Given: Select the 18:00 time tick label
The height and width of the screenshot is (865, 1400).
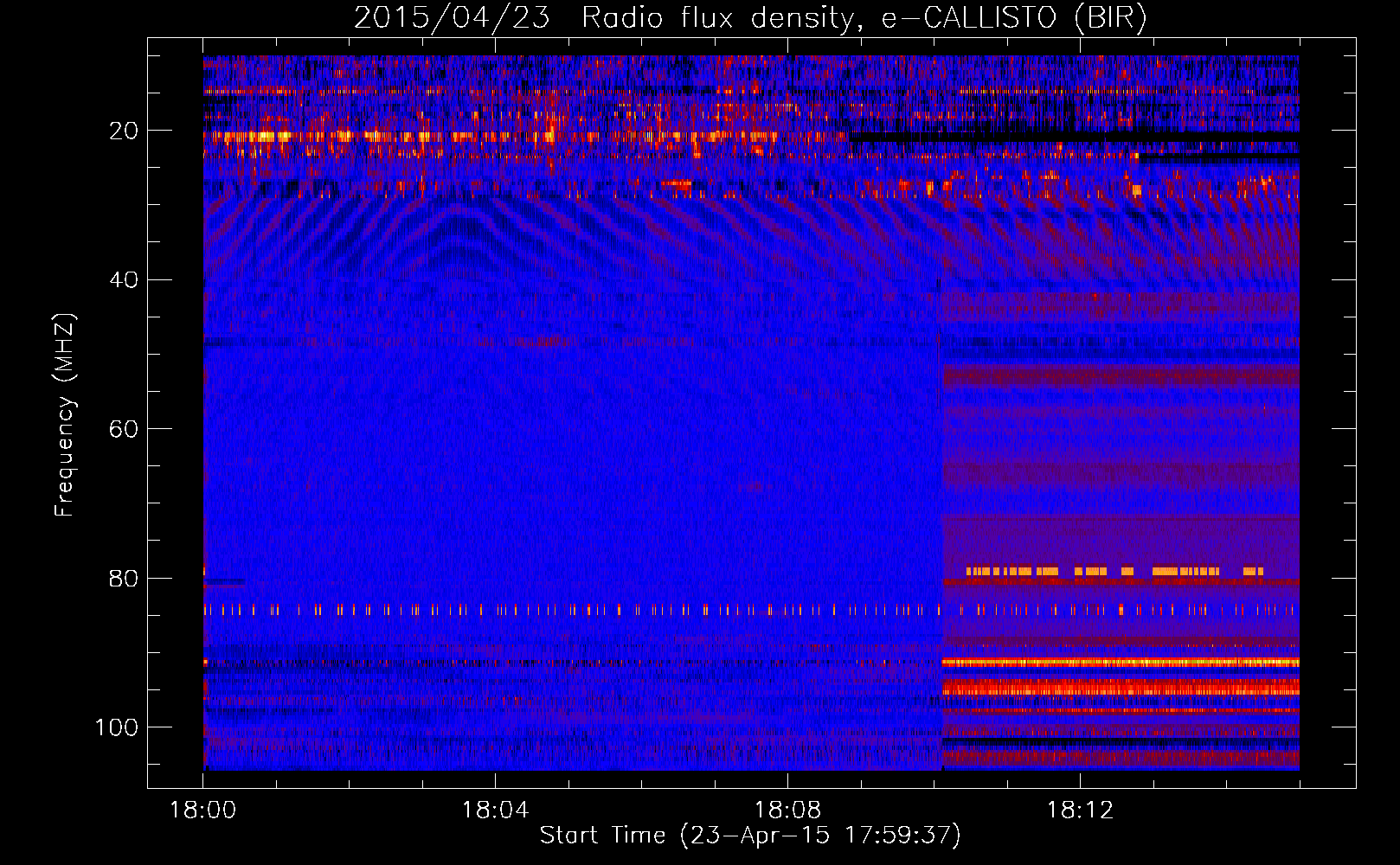Looking at the screenshot, I should tap(203, 811).
